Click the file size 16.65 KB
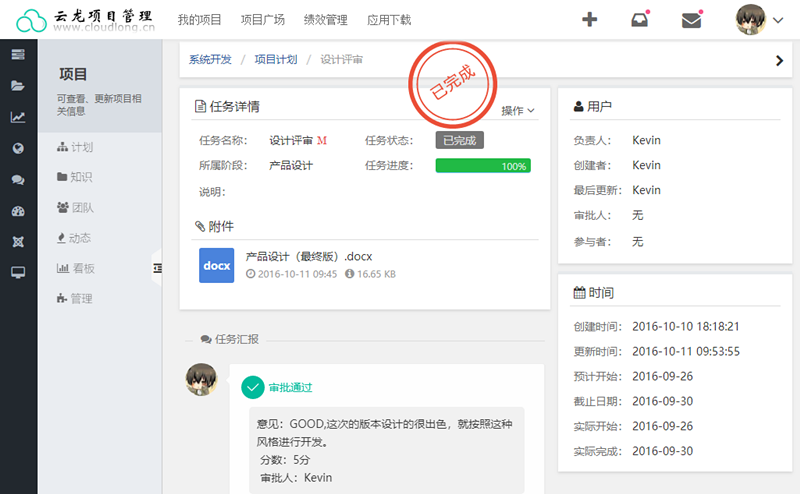Screen dimensions: 800x494 pyautogui.click(x=377, y=274)
